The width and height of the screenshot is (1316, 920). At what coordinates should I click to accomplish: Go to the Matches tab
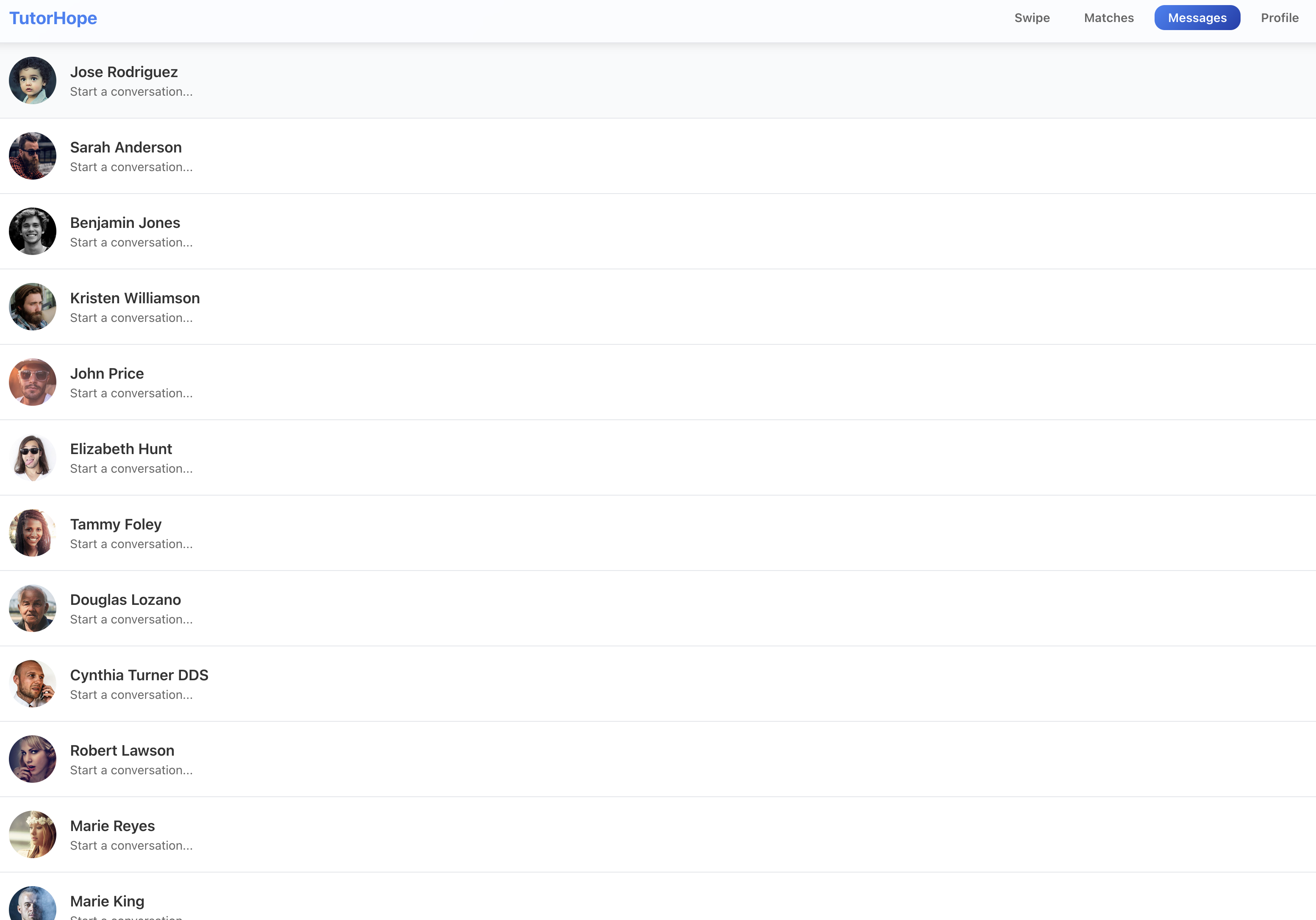(1108, 18)
